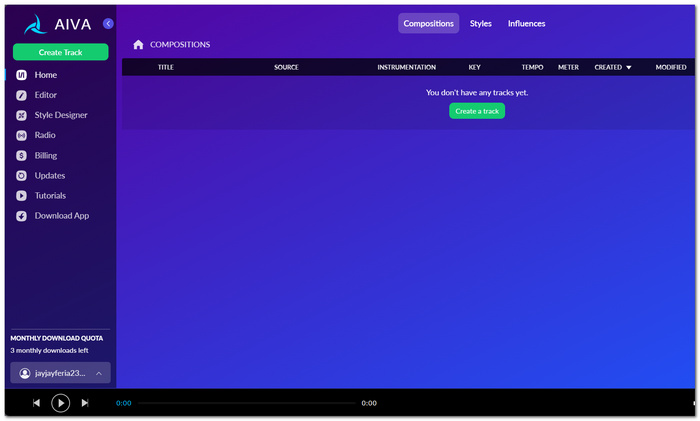Switch to the Influences tab
The width and height of the screenshot is (700, 421).
pos(526,24)
